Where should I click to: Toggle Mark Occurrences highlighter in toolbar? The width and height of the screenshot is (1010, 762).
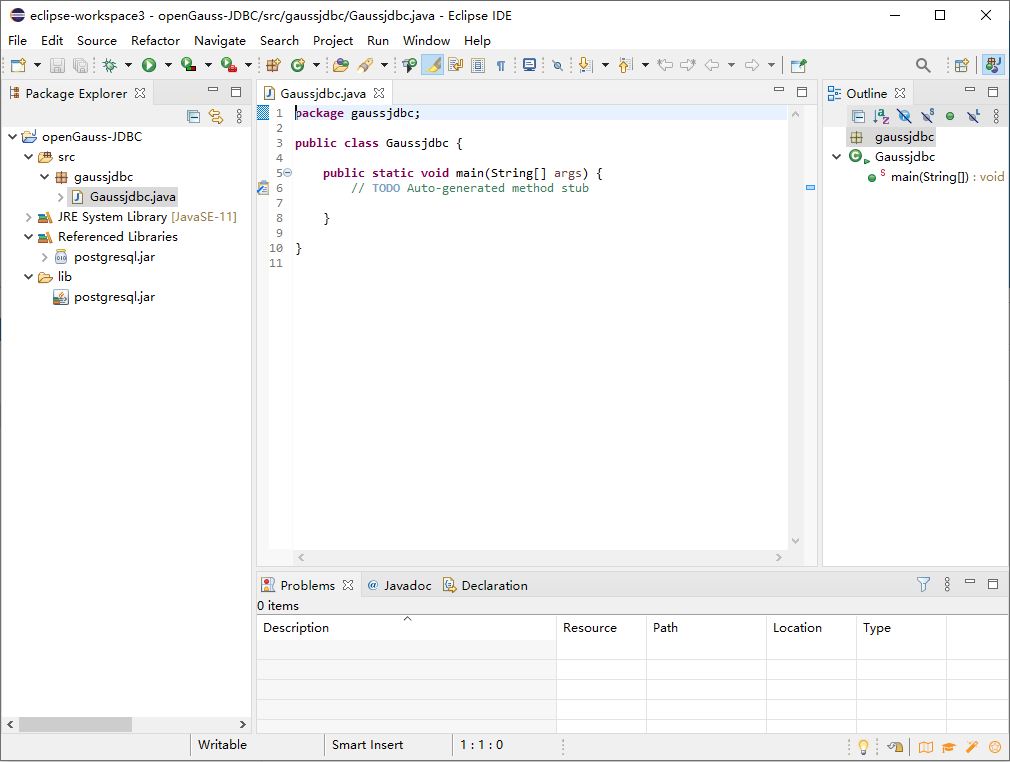(x=433, y=65)
